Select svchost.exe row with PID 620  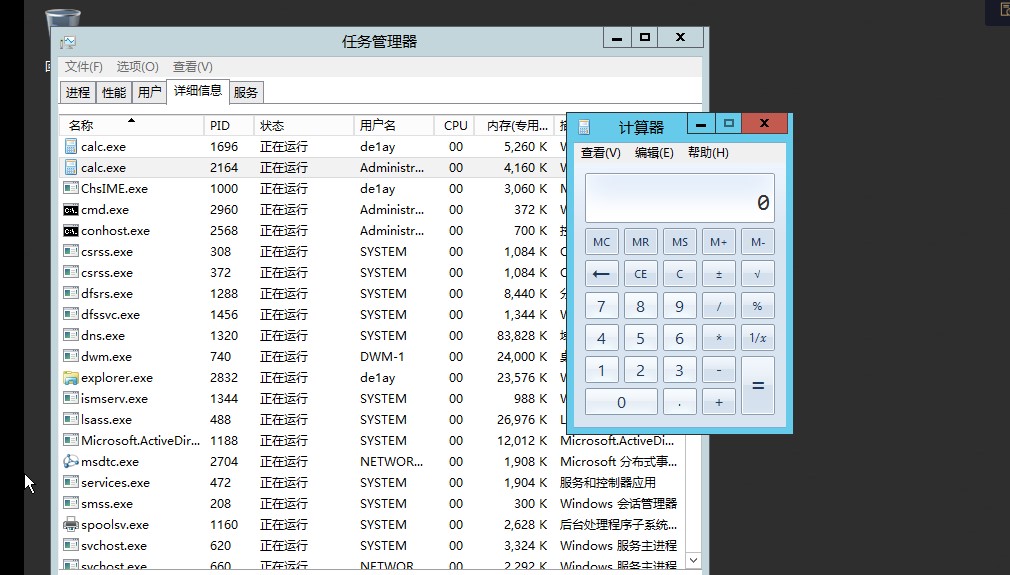coord(372,546)
